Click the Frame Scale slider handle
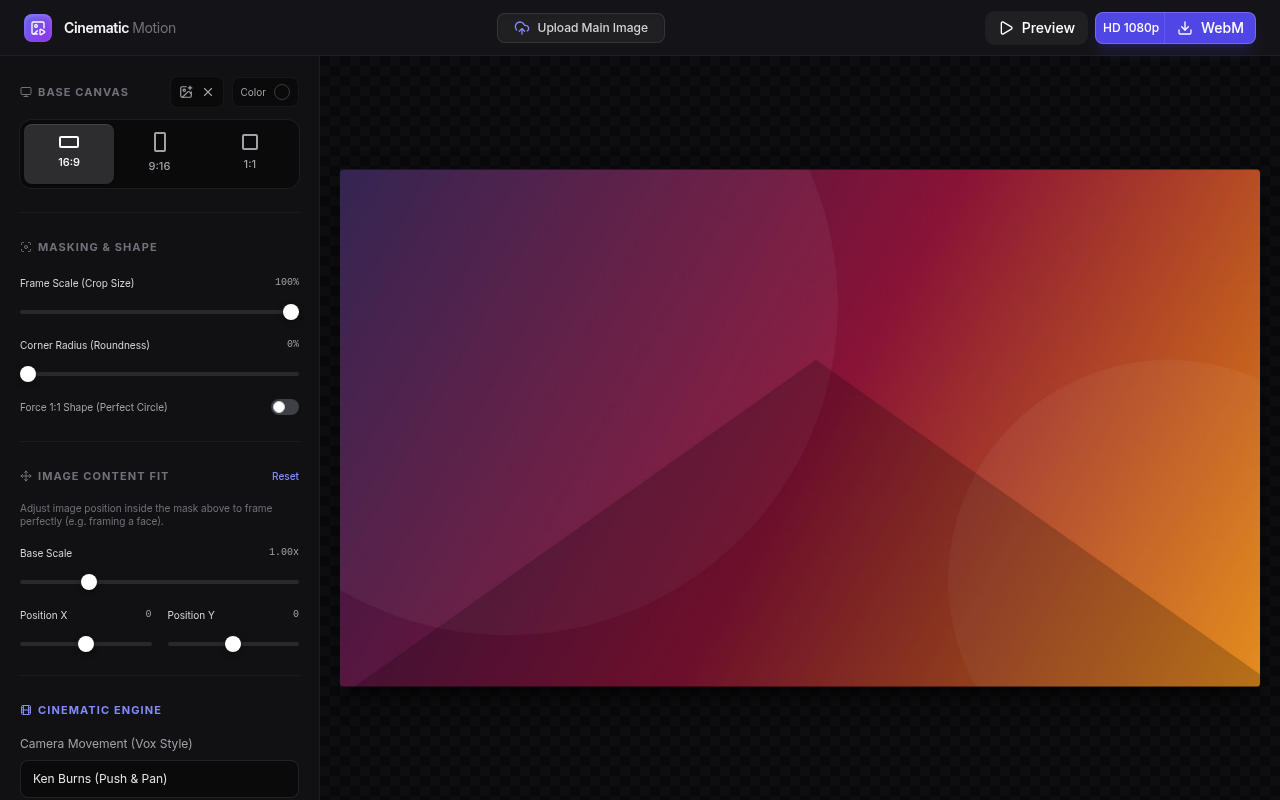The image size is (1280, 800). point(291,312)
